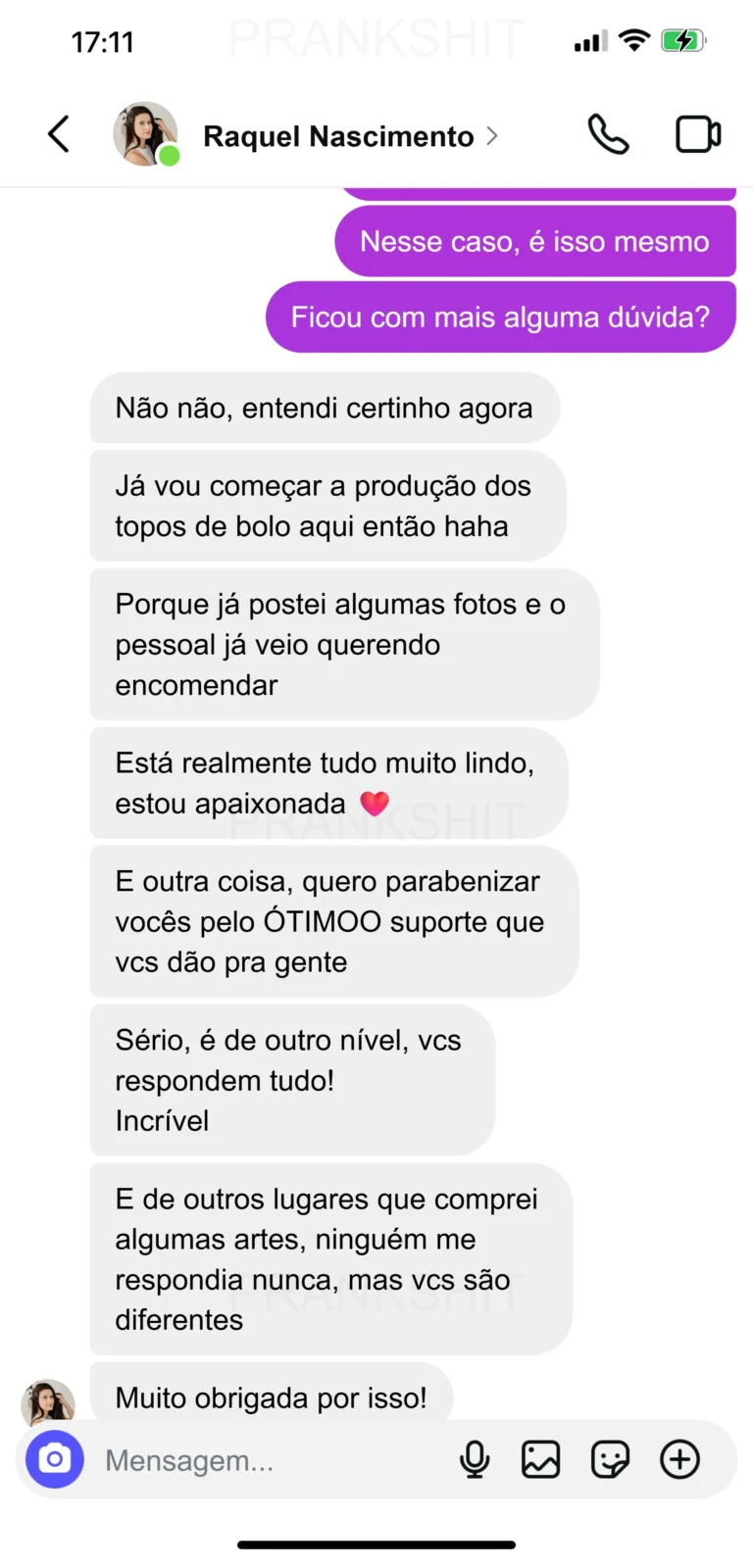The height and width of the screenshot is (1568, 753).
Task: Tap the message mentioning 'topos de bolo'
Action: point(326,506)
